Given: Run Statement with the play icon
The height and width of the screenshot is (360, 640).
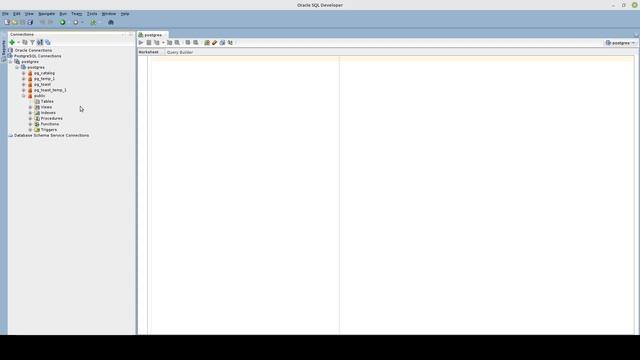Looking at the screenshot, I should click(x=141, y=42).
